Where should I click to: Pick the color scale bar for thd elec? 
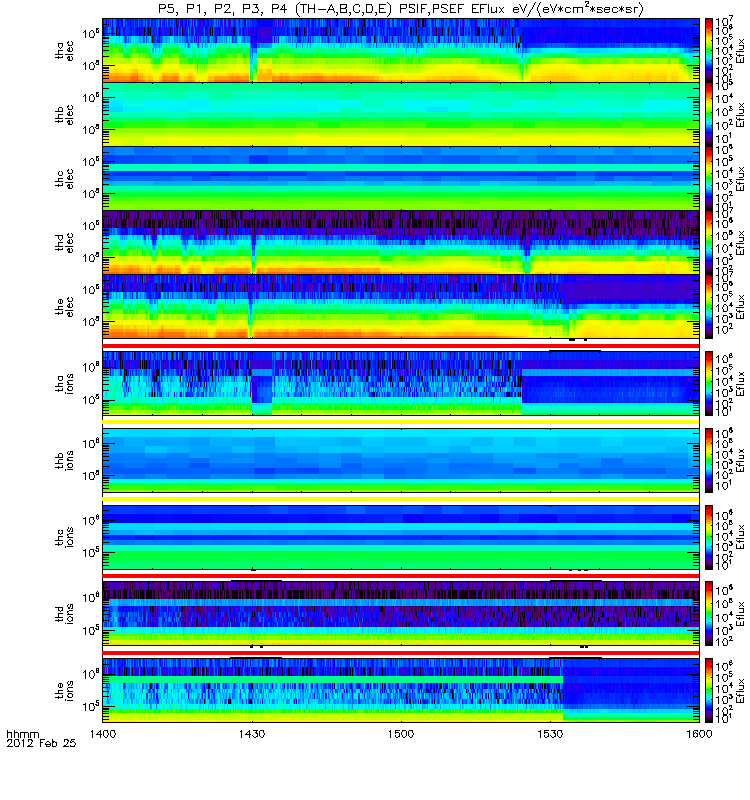point(709,242)
